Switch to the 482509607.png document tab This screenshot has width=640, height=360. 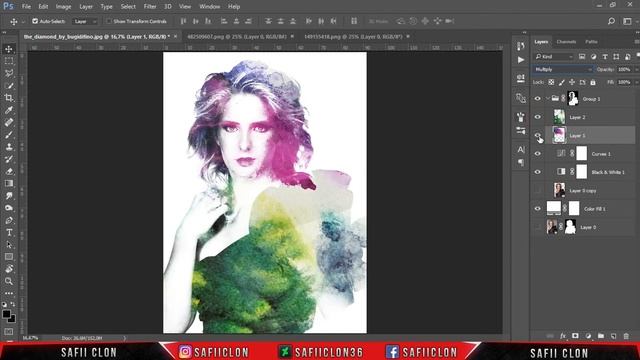237,37
